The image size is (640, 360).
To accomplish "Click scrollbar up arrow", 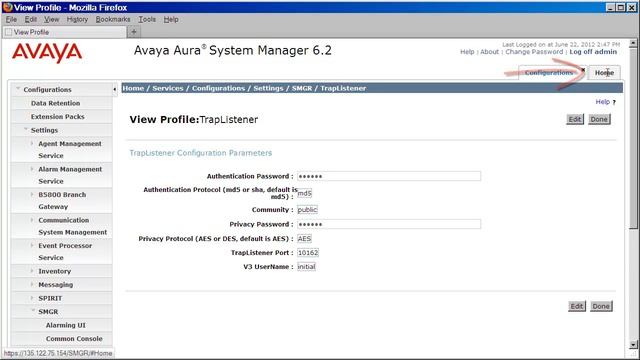I will coord(633,43).
